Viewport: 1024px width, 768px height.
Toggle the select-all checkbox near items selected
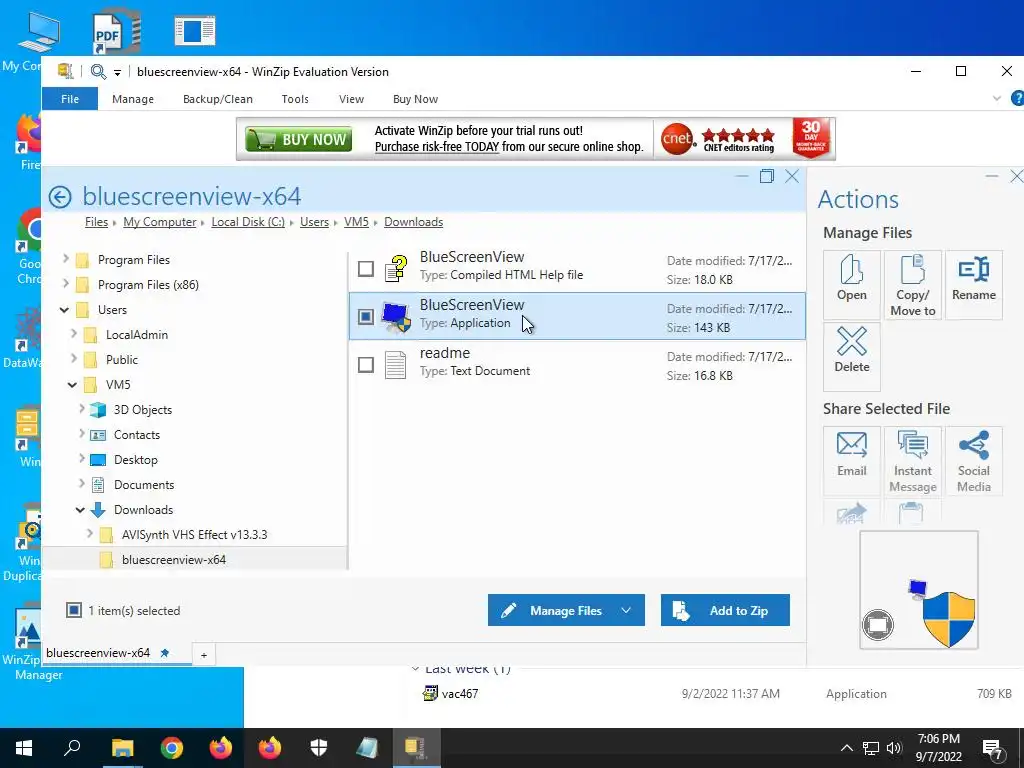coord(74,610)
